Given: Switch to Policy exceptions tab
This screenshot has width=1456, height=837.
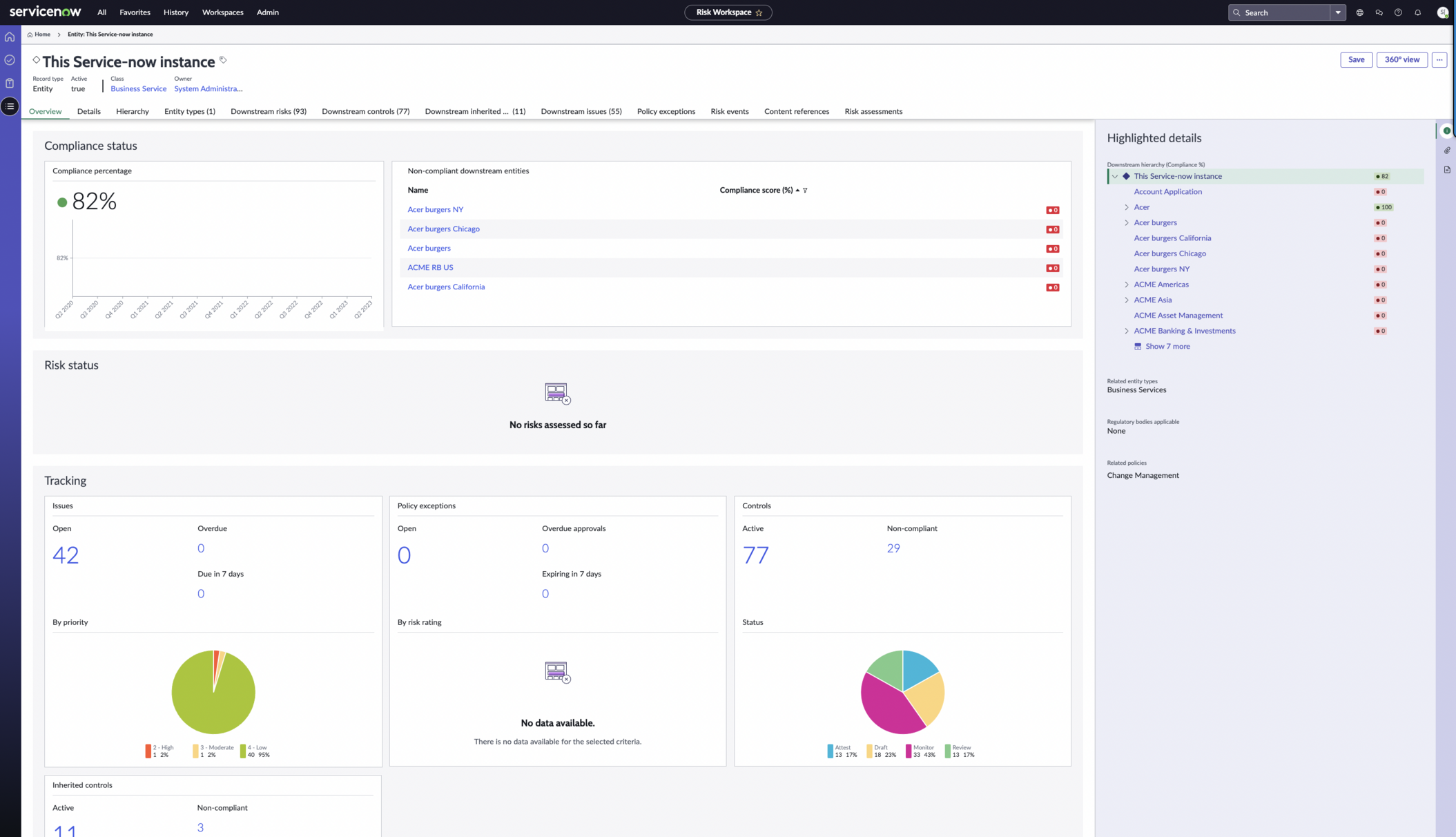Looking at the screenshot, I should pyautogui.click(x=666, y=111).
